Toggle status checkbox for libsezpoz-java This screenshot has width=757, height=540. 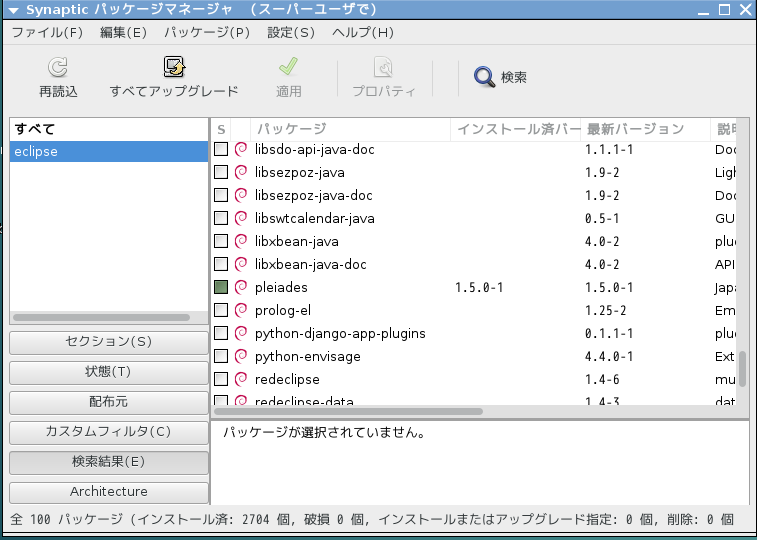click(x=221, y=172)
